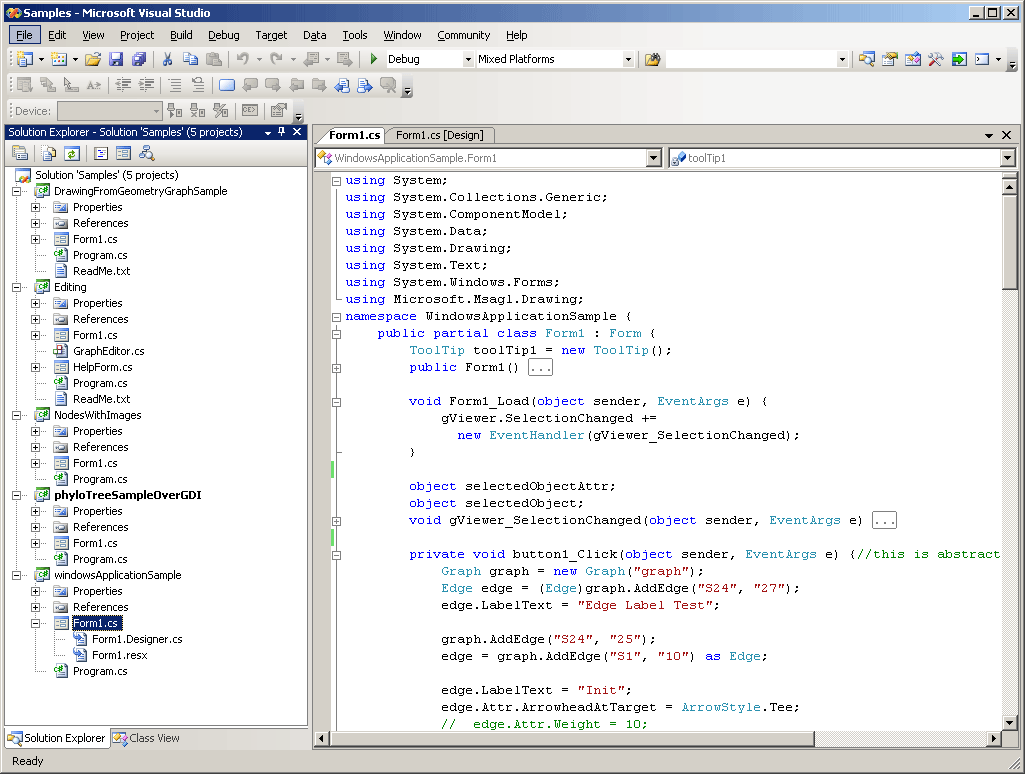The image size is (1025, 774).
Task: Click the editor vertical scrollbar down arrow
Action: click(x=1009, y=722)
